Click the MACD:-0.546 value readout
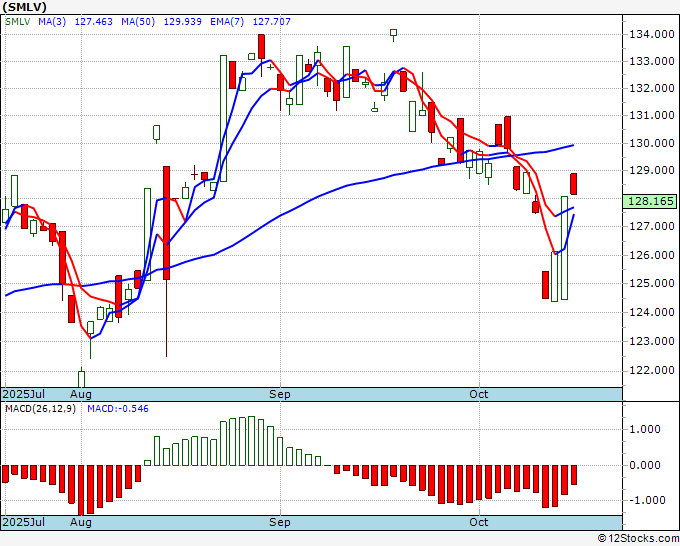The image size is (680, 546). (118, 409)
